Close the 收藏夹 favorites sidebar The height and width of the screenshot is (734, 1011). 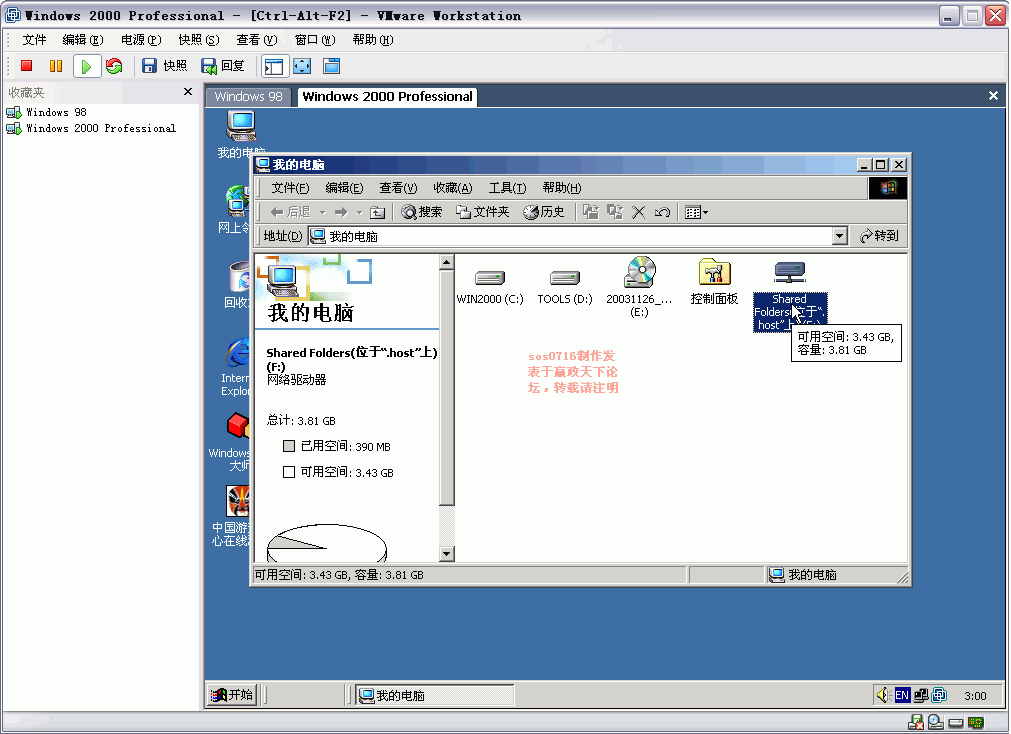[188, 92]
